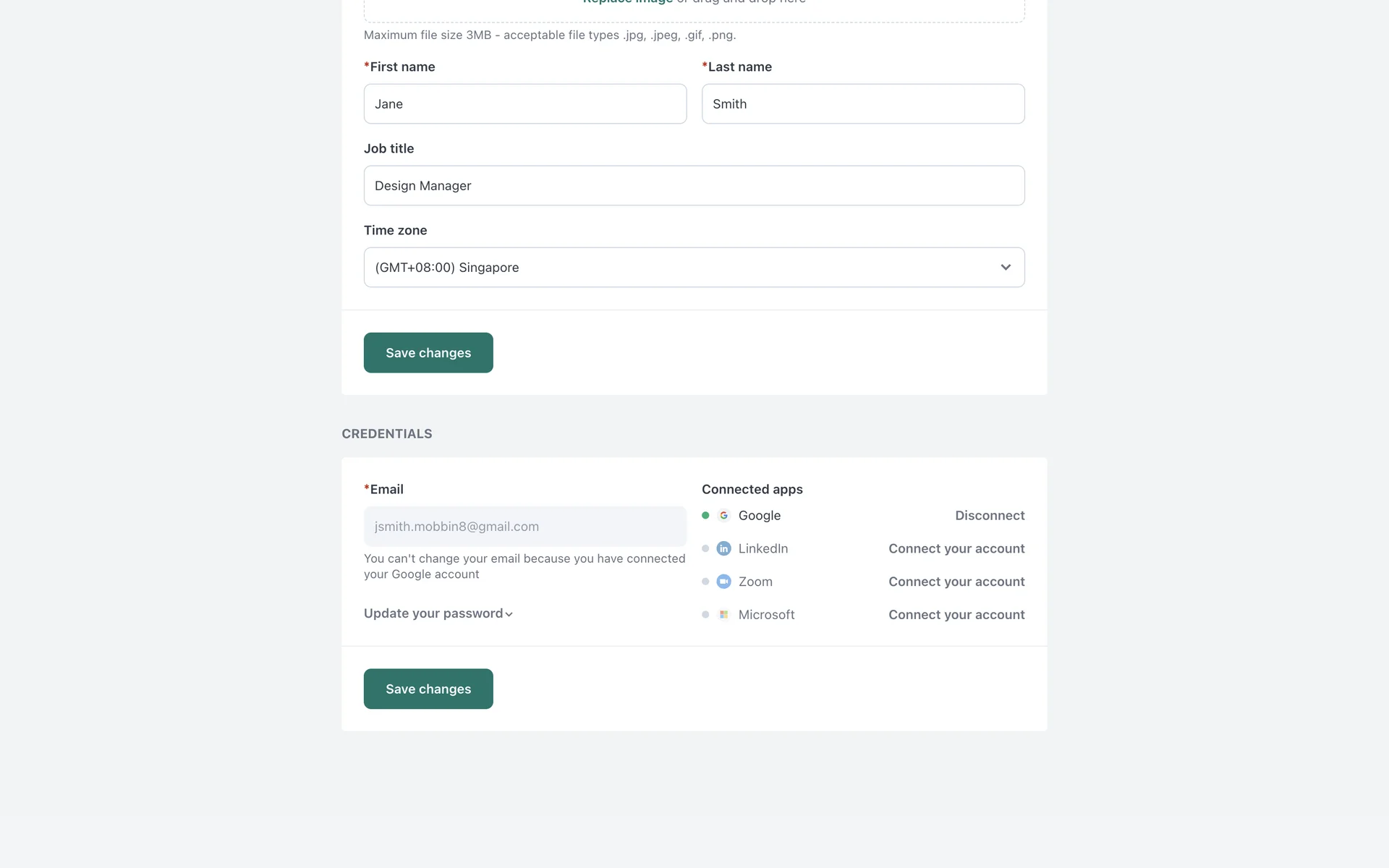This screenshot has height=868, width=1389.
Task: Click the Microsoft app icon
Action: tap(723, 615)
